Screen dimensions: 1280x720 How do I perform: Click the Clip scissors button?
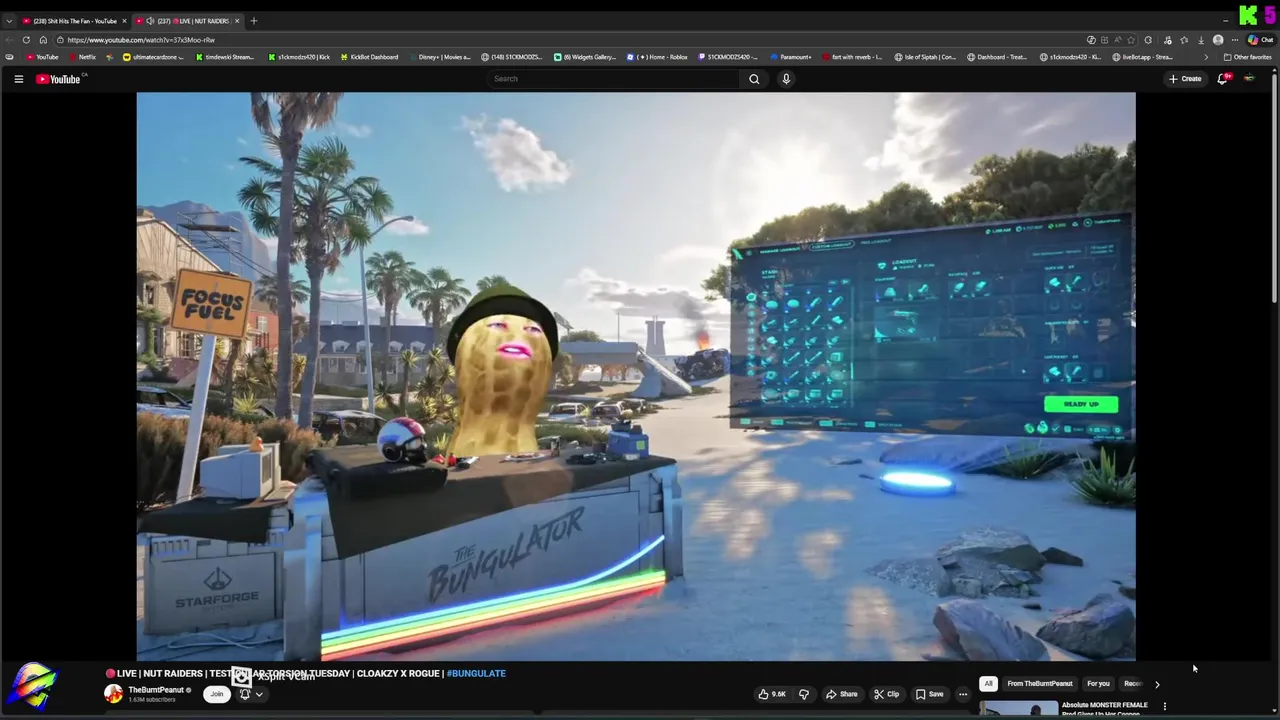pyautogui.click(x=886, y=694)
